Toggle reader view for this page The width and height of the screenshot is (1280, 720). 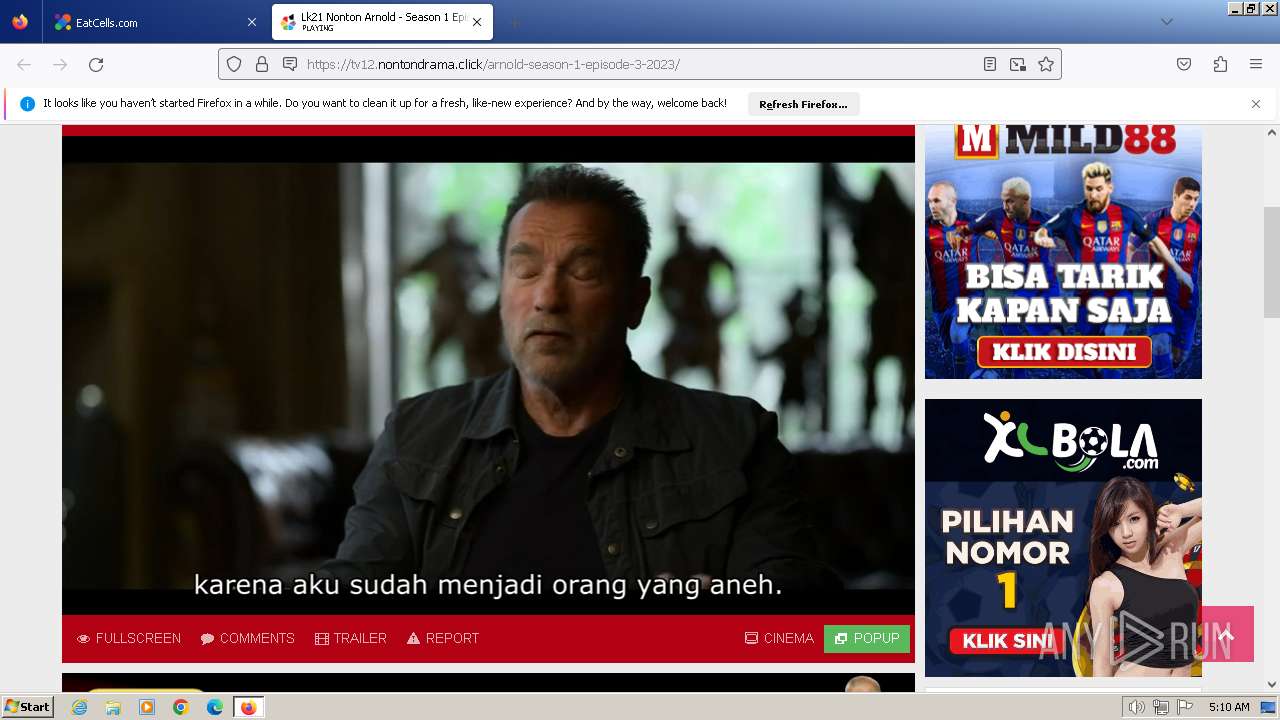(990, 64)
